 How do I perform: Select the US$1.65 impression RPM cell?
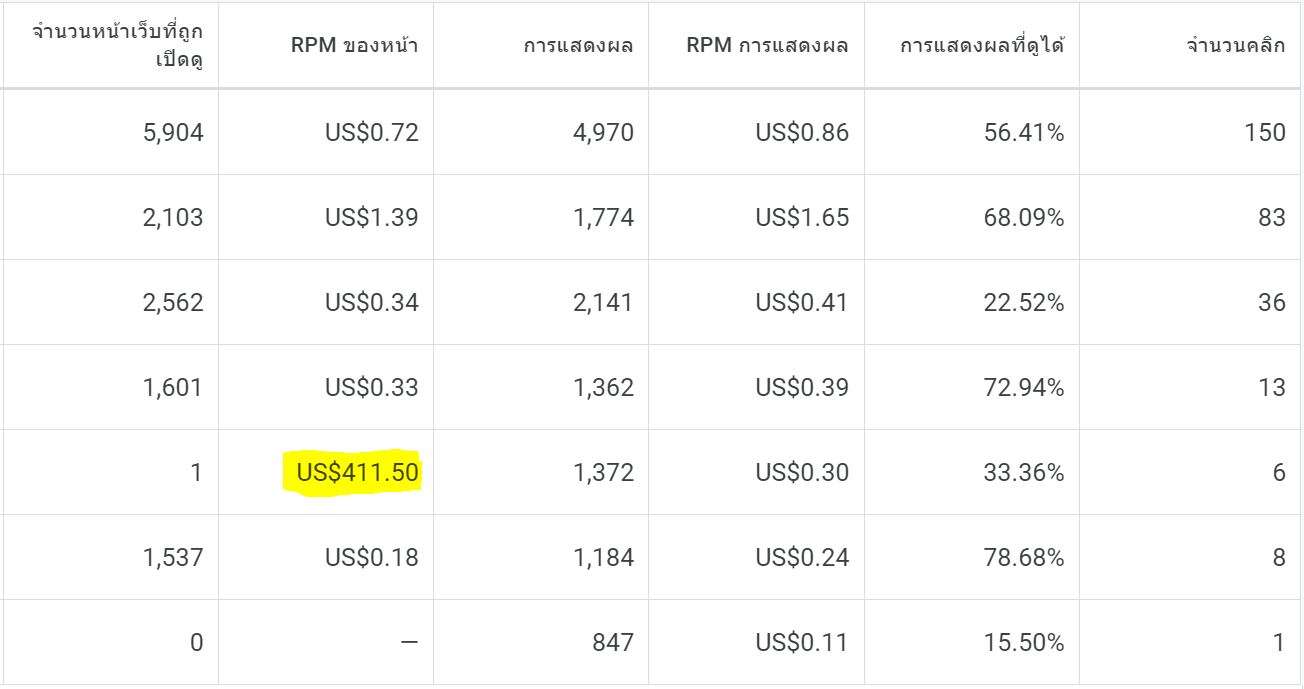point(802,217)
